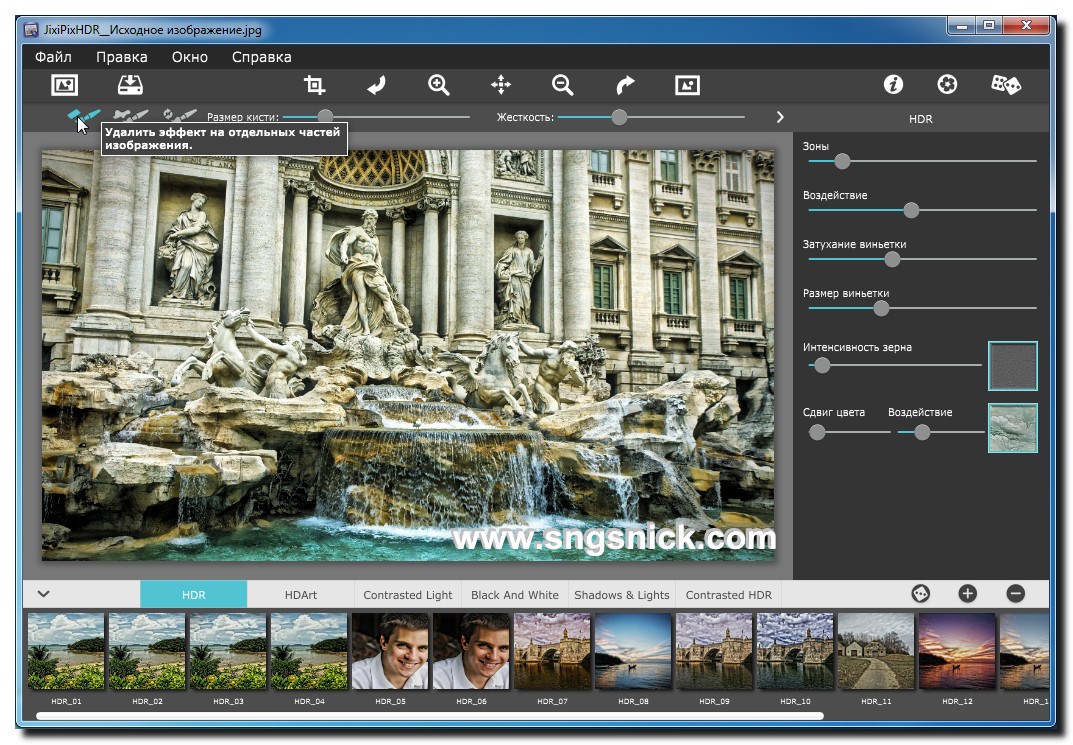Click the grain texture swatch

[x=1012, y=365]
